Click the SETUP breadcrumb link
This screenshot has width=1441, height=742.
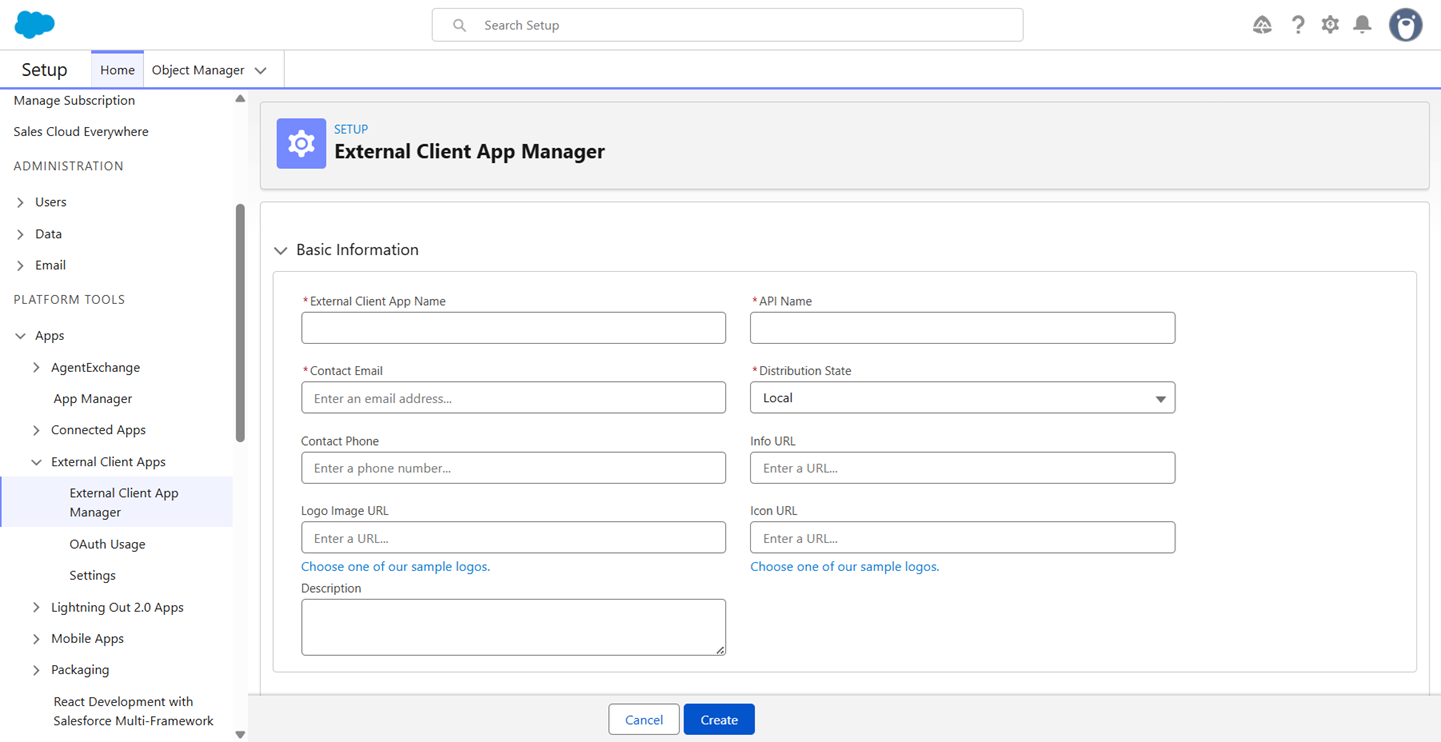pyautogui.click(x=351, y=129)
